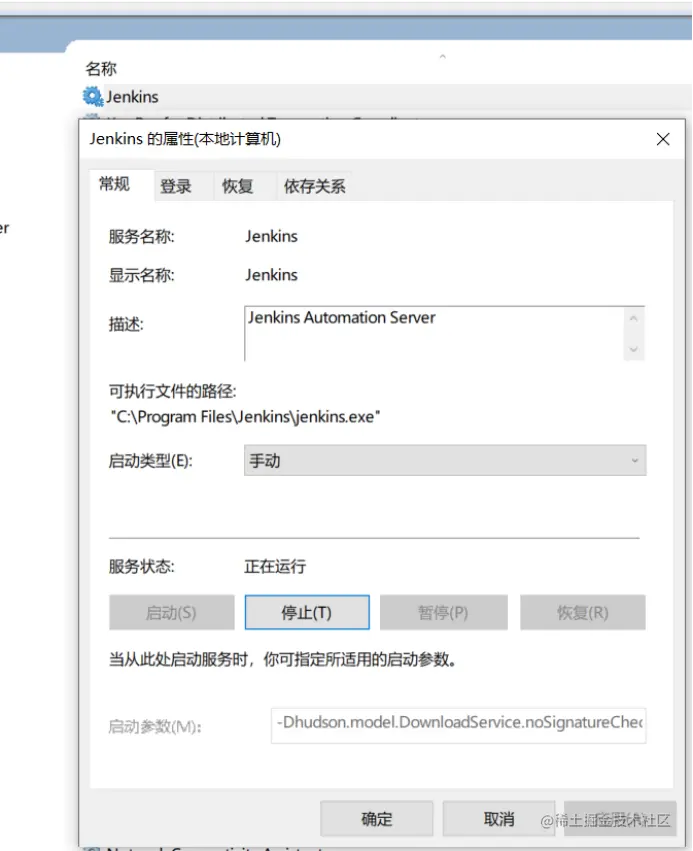This screenshot has width=693, height=851.
Task: Click the service status 正在运行 text
Action: pyautogui.click(x=275, y=567)
